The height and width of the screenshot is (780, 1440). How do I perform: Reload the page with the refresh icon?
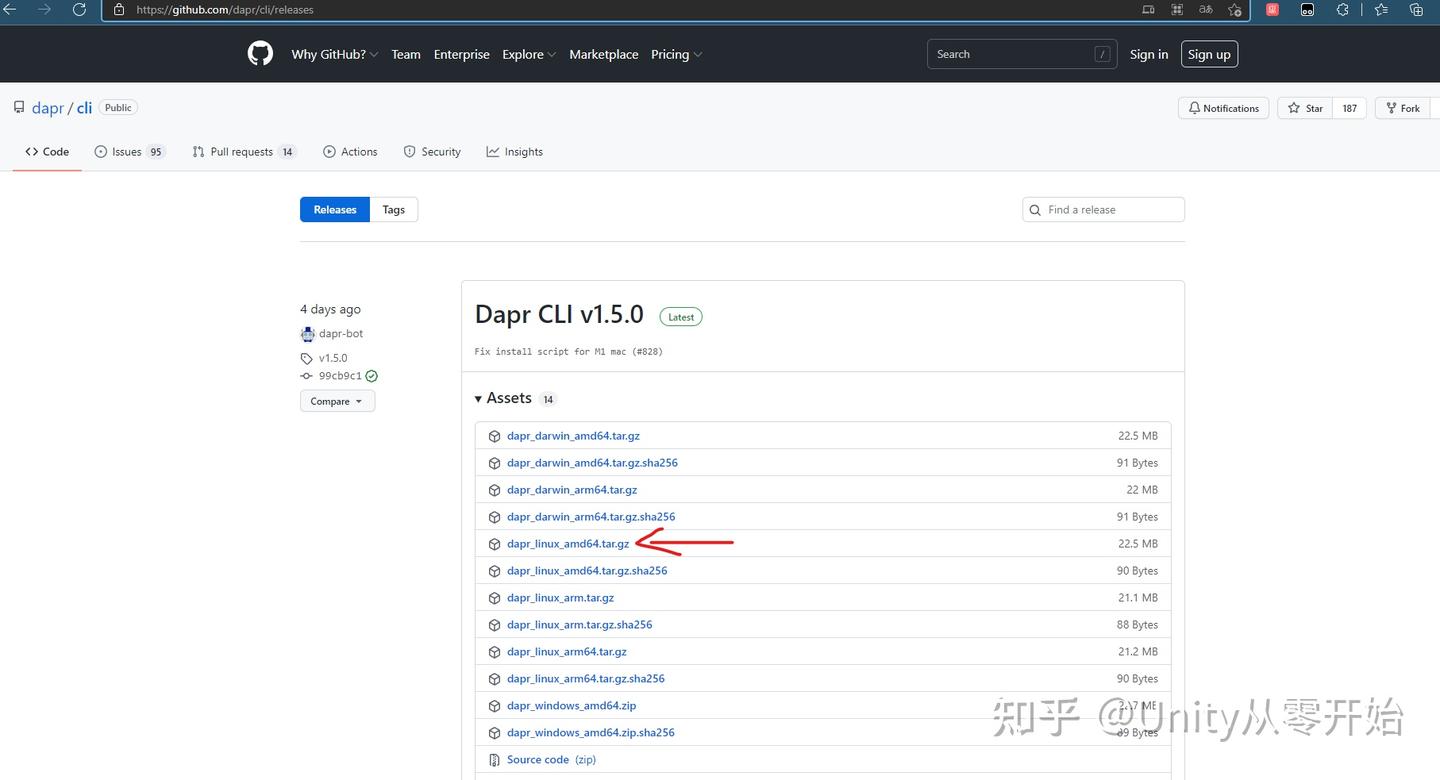pyautogui.click(x=80, y=10)
